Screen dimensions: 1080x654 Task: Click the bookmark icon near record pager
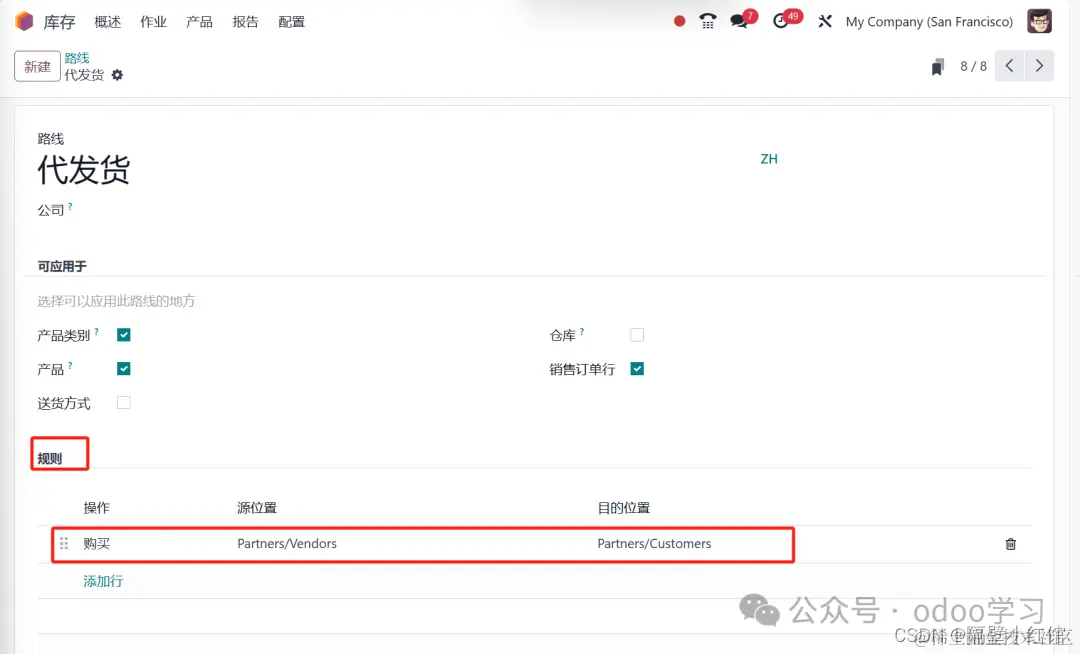coord(937,67)
